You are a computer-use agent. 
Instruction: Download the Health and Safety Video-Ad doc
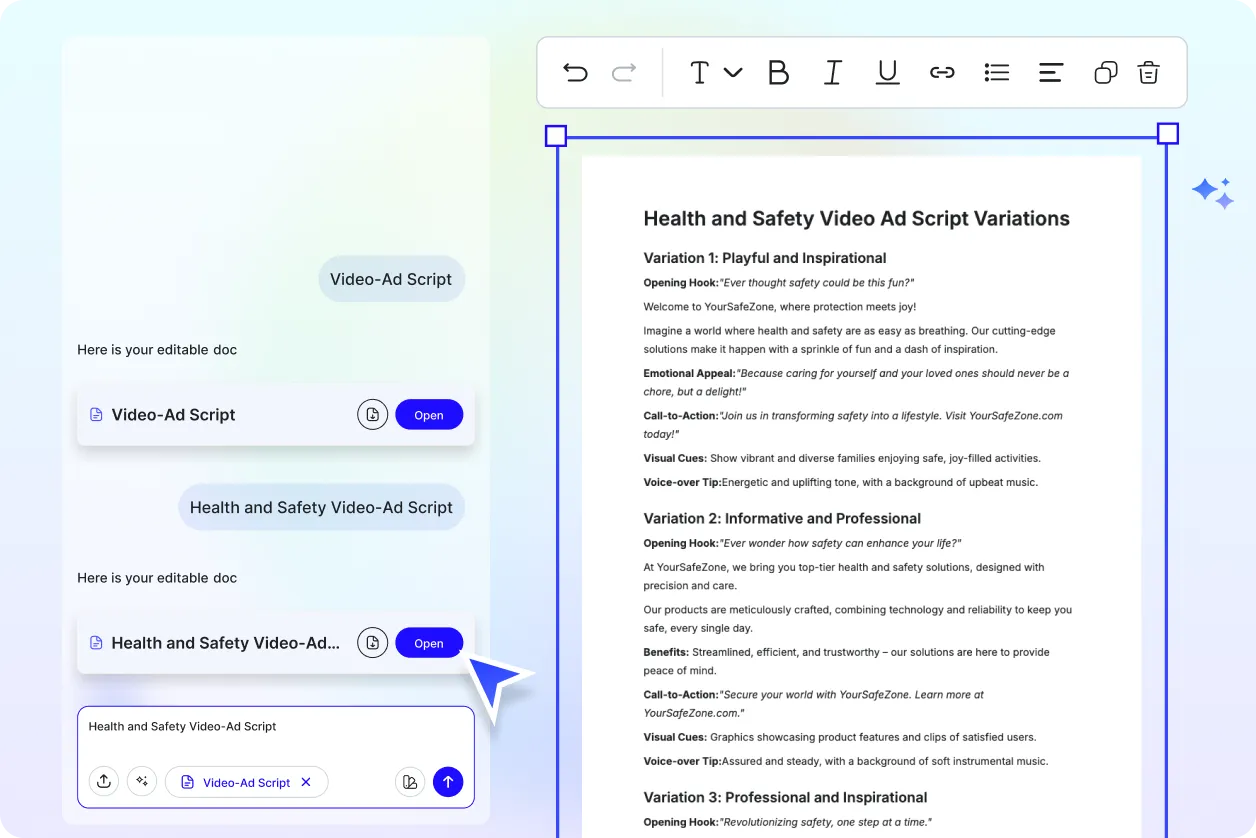coord(372,643)
